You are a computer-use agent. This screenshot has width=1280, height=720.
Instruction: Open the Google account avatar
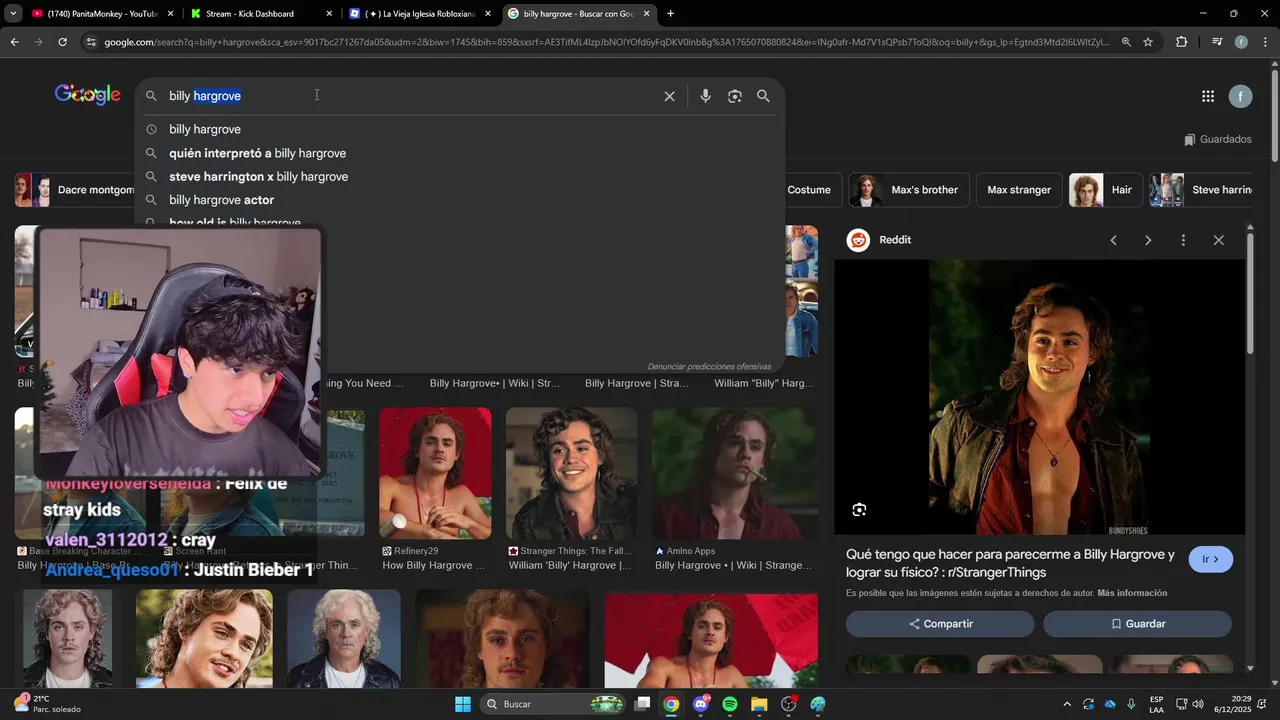[x=1240, y=96]
